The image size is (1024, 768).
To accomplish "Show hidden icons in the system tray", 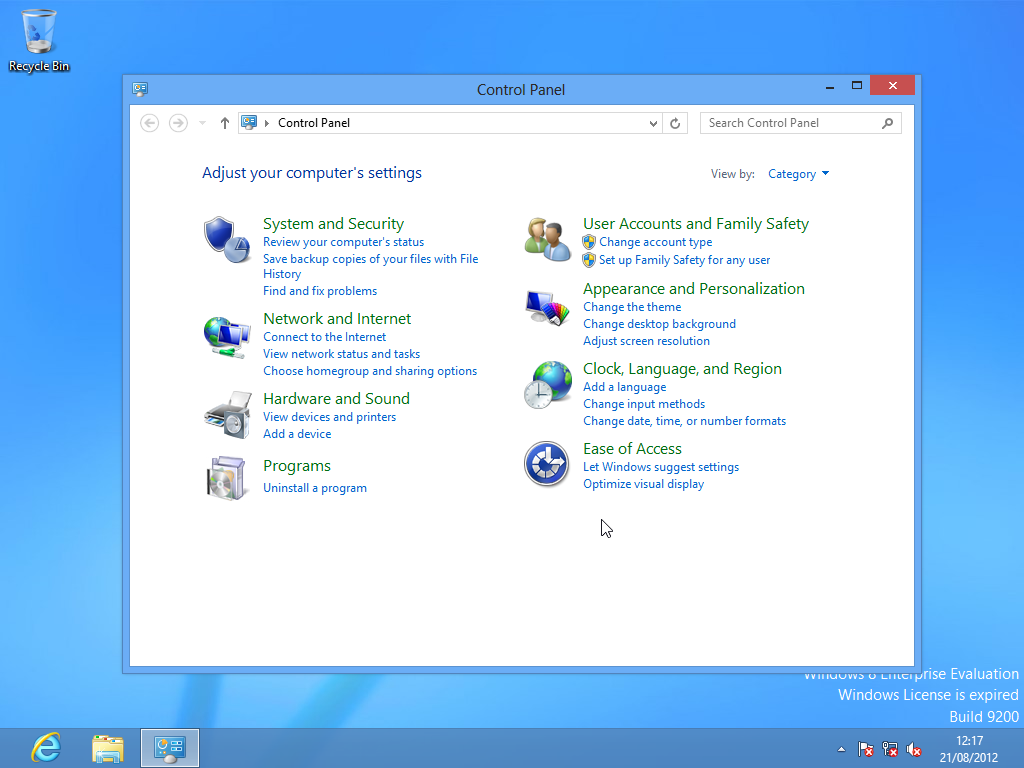I will click(841, 749).
